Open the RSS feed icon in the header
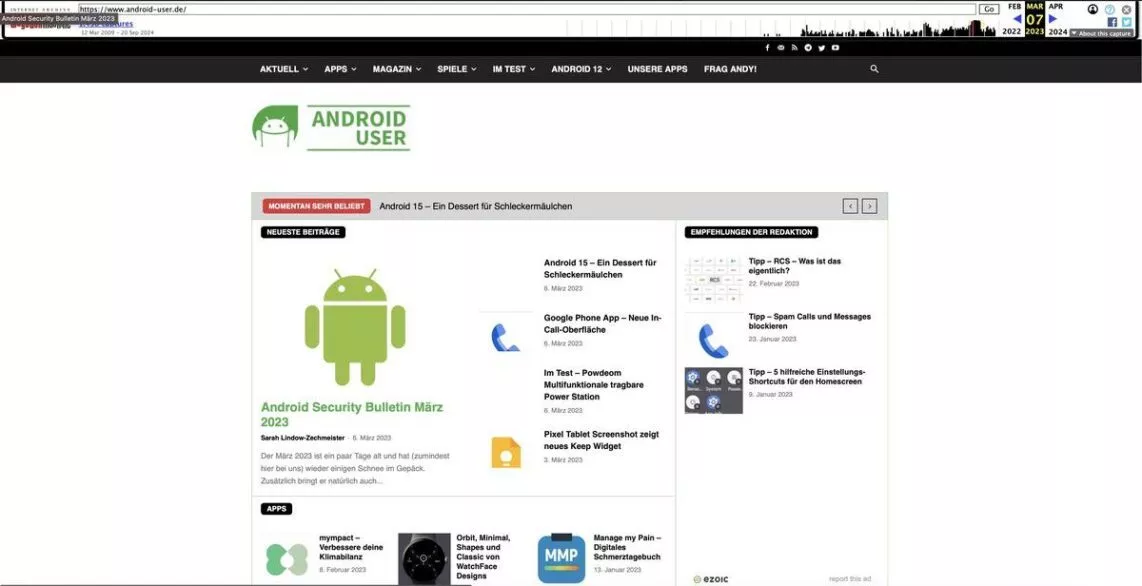This screenshot has height=586, width=1142. (x=795, y=48)
